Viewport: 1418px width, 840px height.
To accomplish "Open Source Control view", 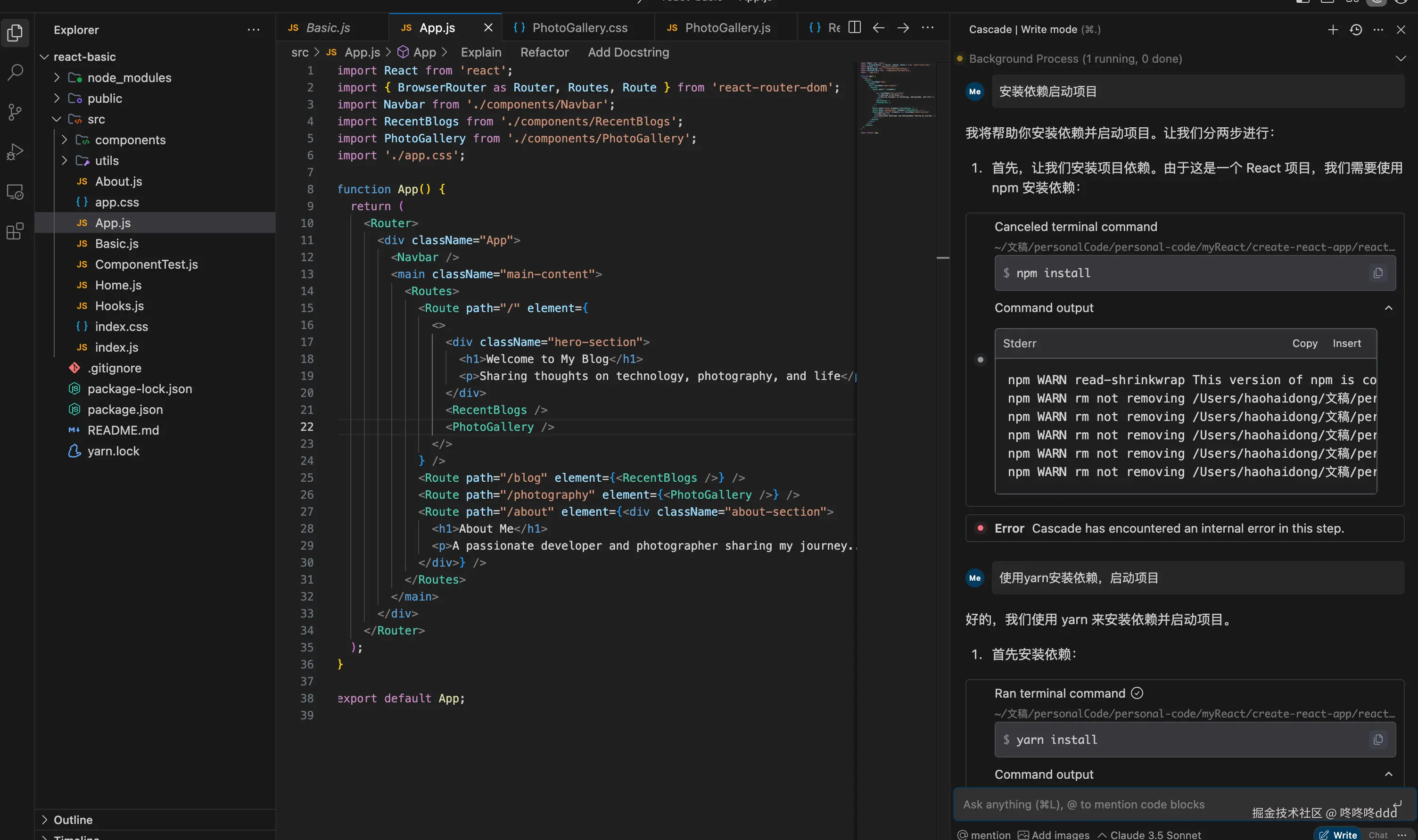I will click(15, 112).
